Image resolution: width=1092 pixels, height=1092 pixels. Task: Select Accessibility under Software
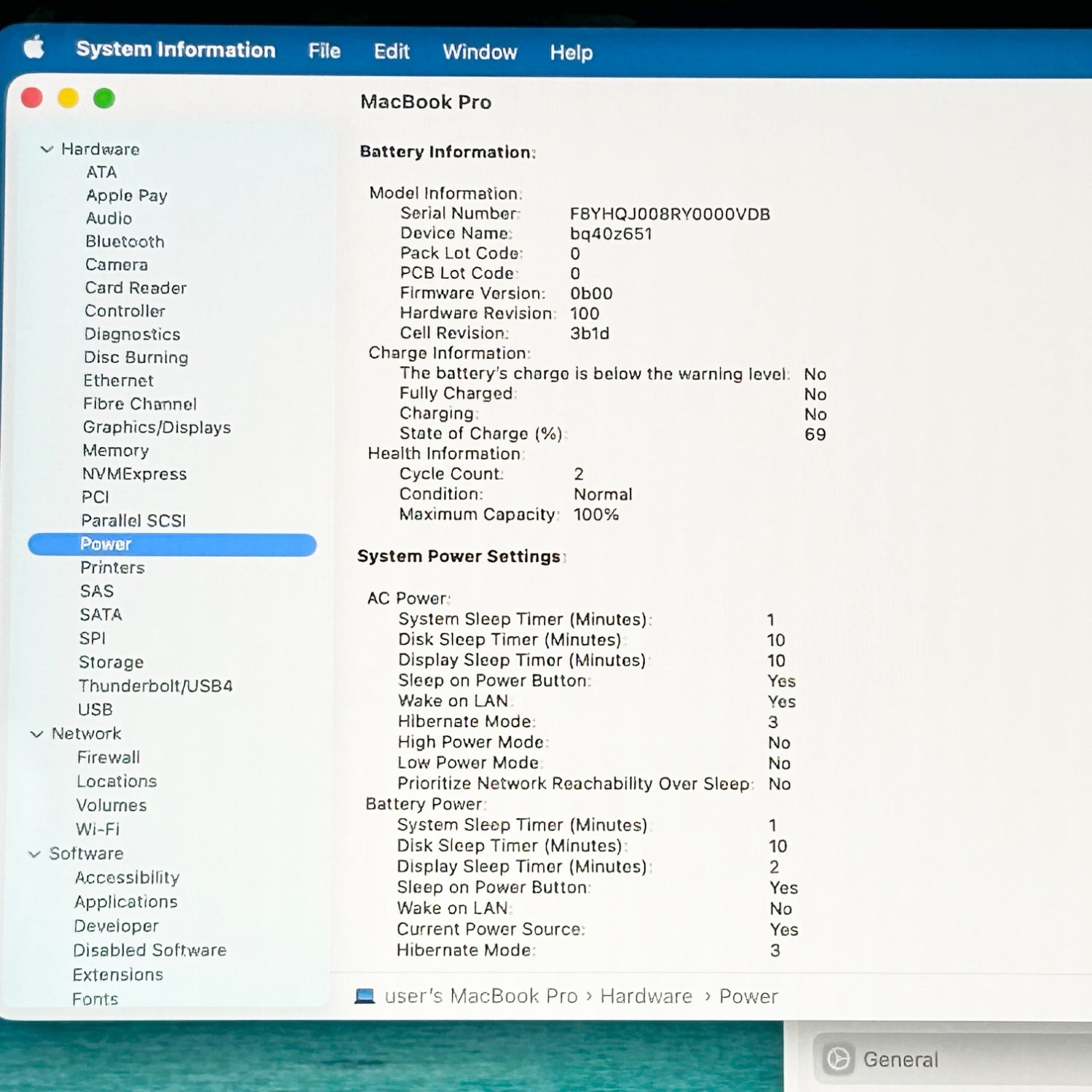(127, 878)
